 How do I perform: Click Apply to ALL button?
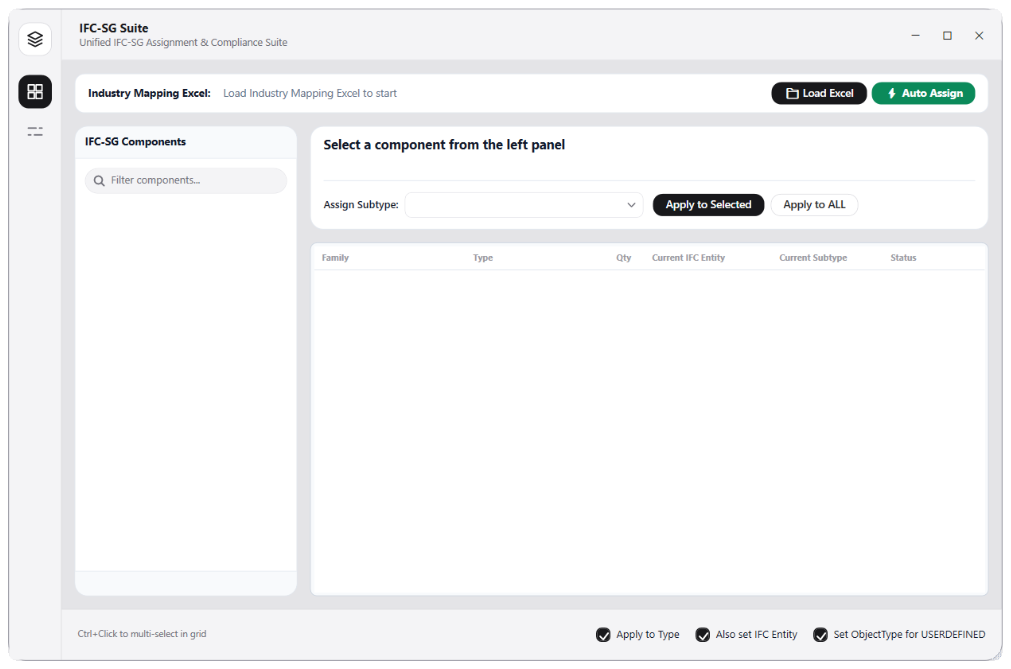(814, 205)
